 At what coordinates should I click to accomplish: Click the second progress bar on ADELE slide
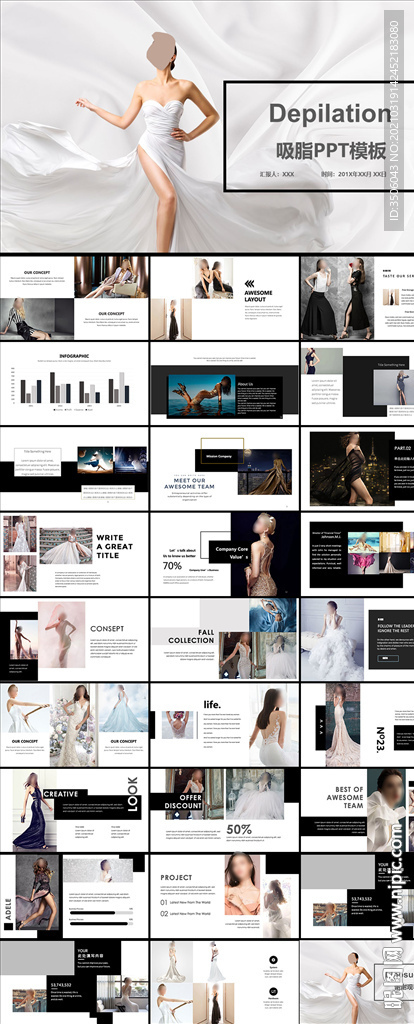pos(97,923)
